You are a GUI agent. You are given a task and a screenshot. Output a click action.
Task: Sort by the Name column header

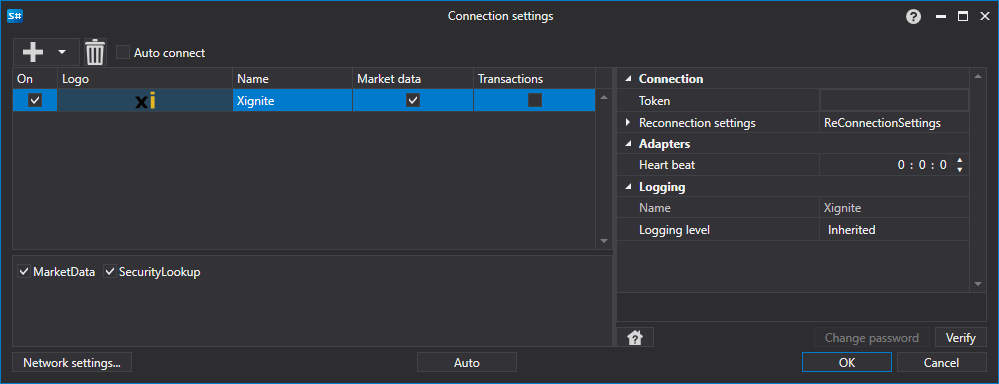coord(292,79)
